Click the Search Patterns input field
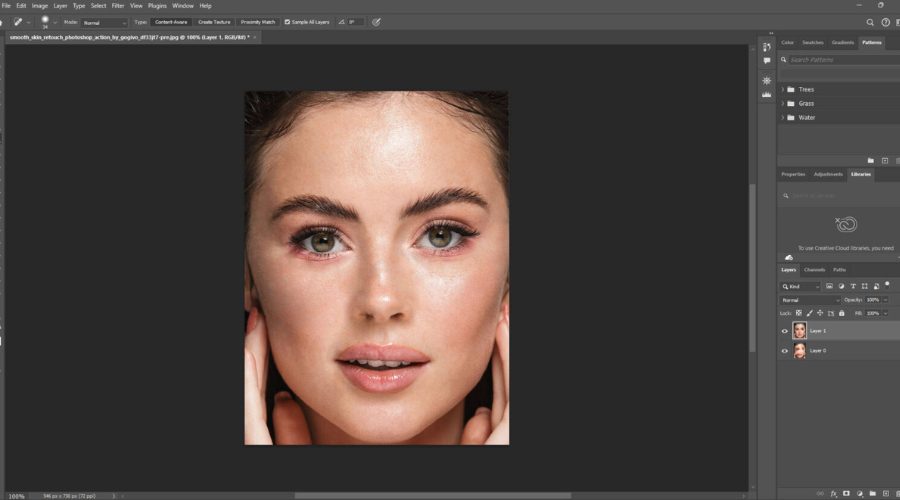The image size is (900, 500). pyautogui.click(x=844, y=60)
